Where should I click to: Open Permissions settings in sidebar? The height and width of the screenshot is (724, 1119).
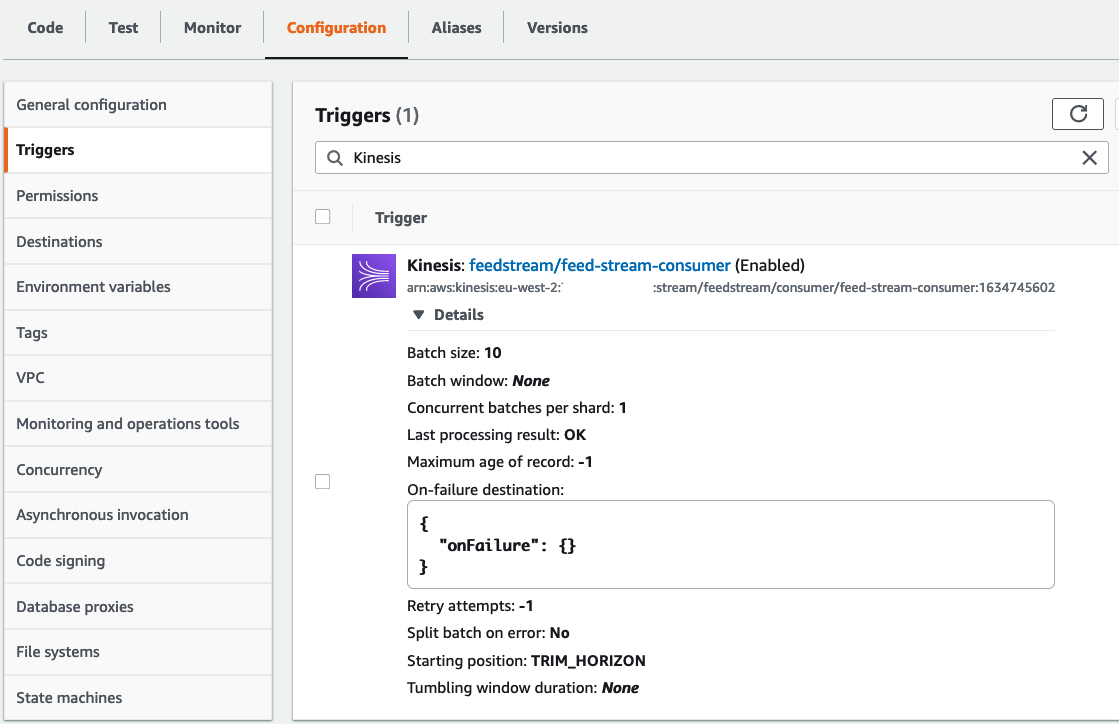(x=138, y=195)
